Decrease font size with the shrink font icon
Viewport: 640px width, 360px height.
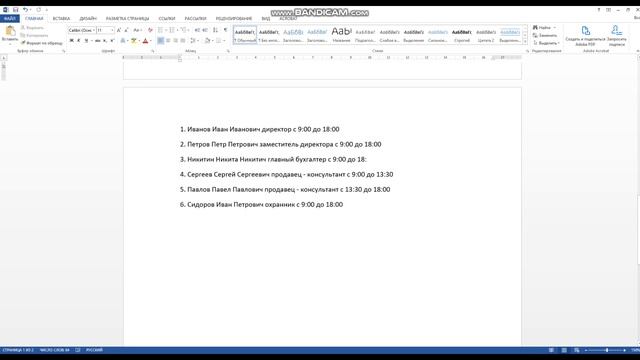[x=127, y=30]
